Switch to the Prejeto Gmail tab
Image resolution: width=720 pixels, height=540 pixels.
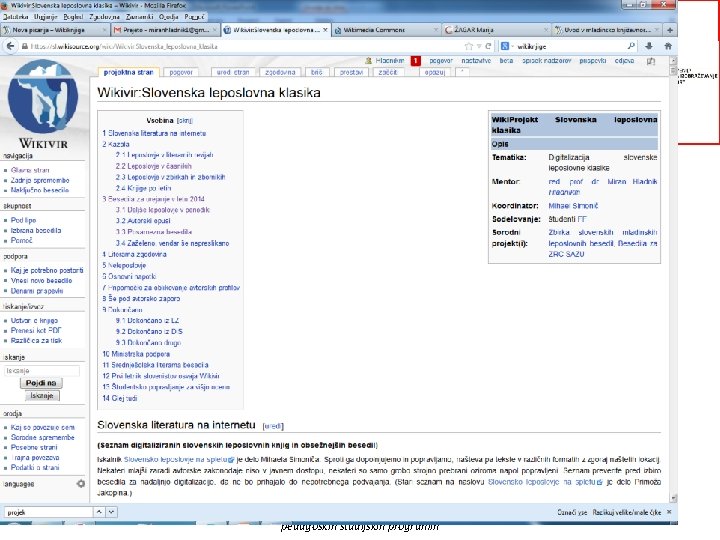(x=165, y=30)
